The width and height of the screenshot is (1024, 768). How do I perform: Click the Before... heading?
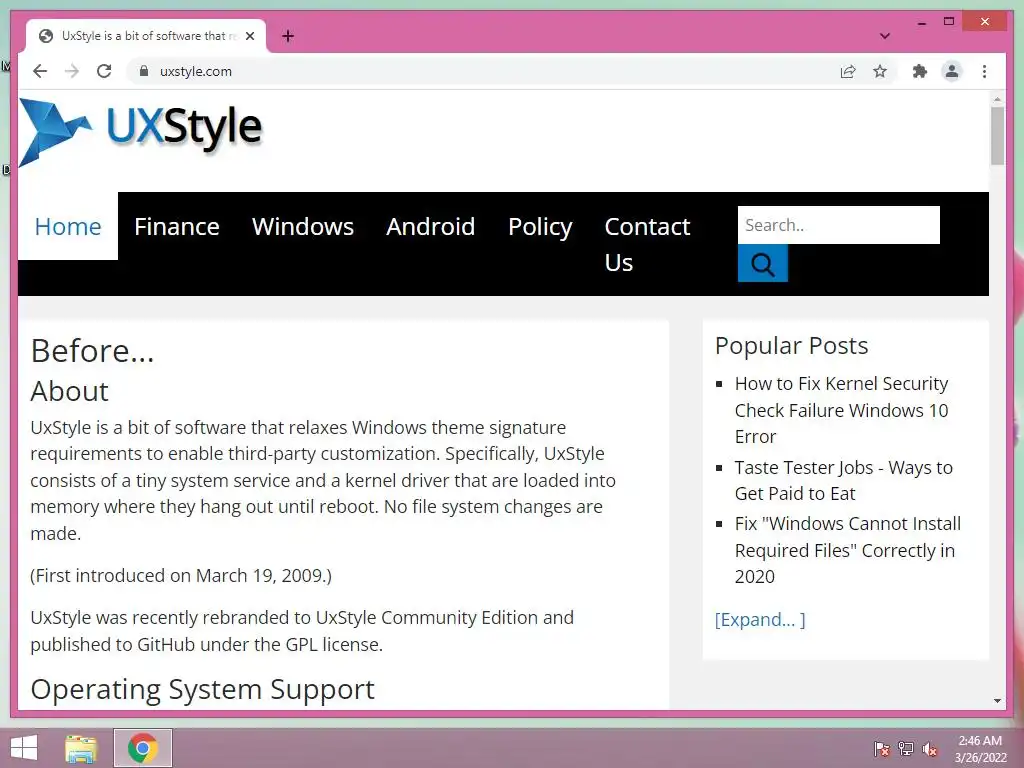coord(92,351)
